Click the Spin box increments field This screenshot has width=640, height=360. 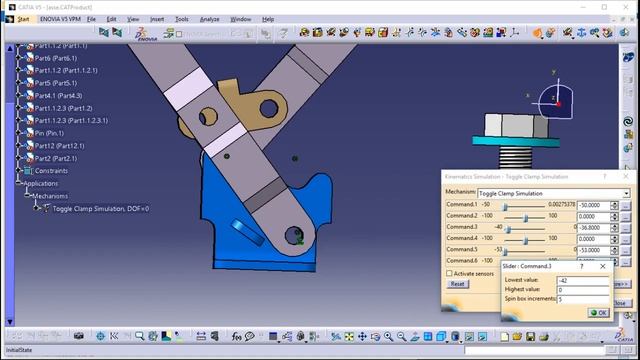coord(582,299)
